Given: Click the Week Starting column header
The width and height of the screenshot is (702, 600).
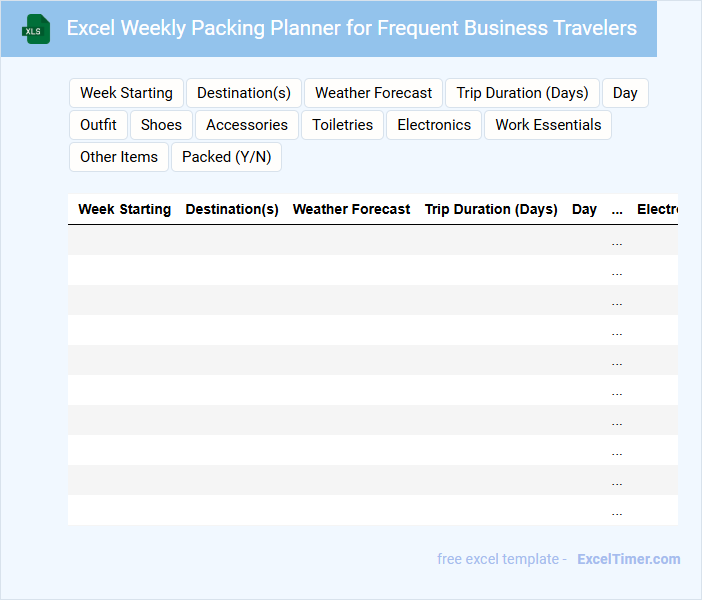Looking at the screenshot, I should (124, 210).
